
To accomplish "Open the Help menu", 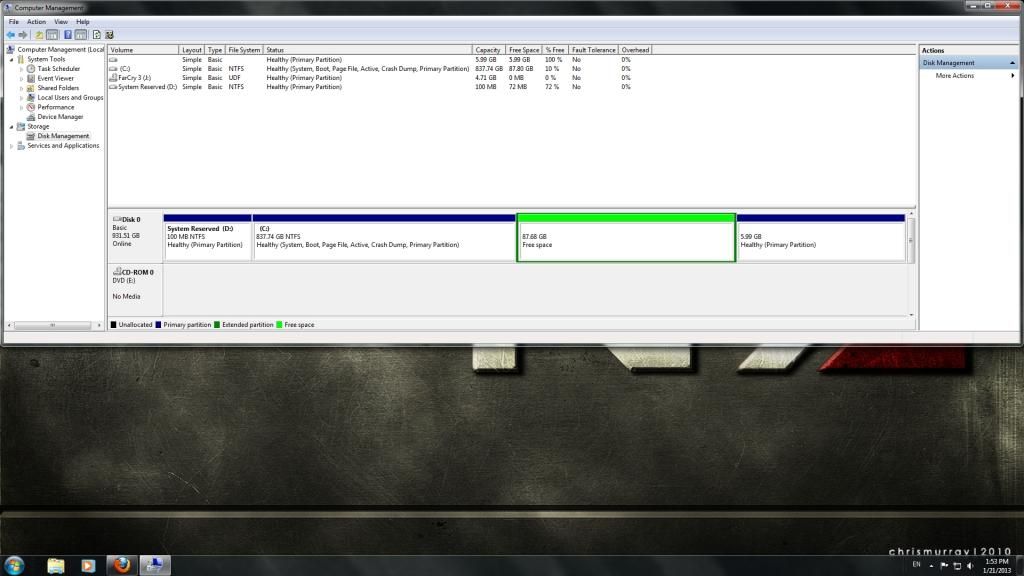I will [83, 22].
